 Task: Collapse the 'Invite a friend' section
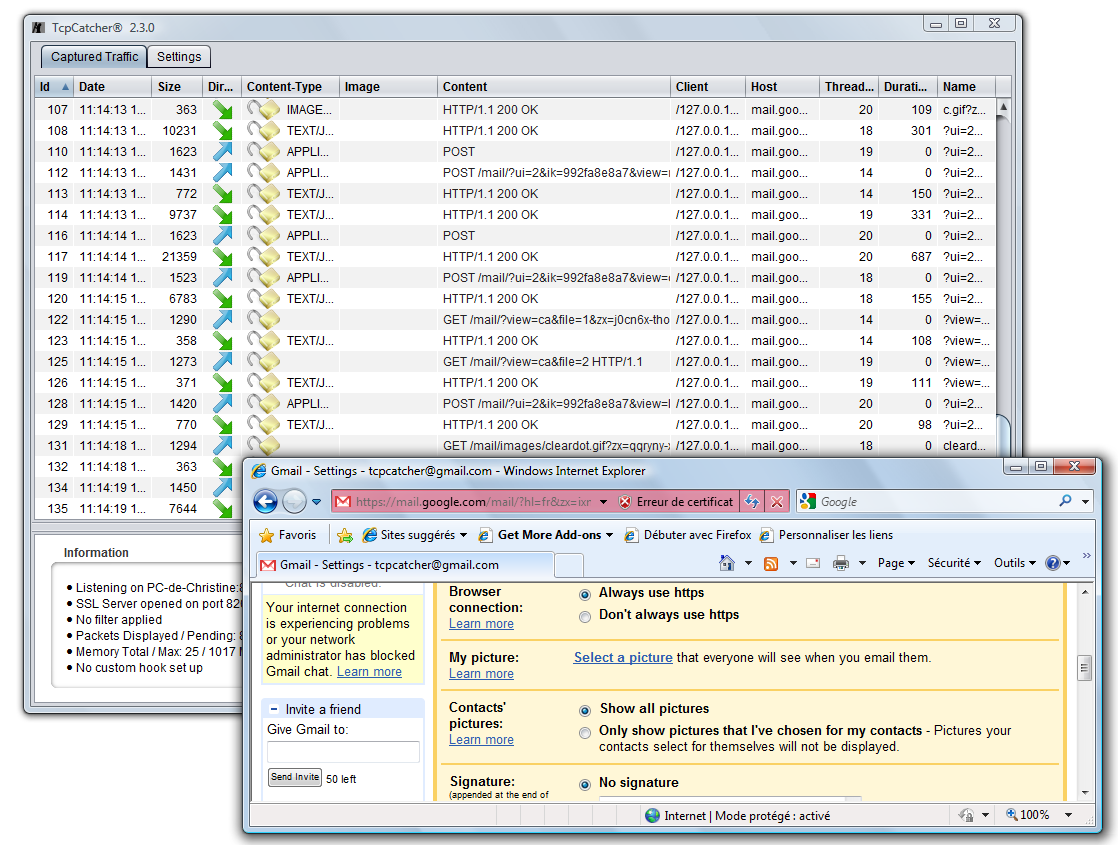[274, 710]
